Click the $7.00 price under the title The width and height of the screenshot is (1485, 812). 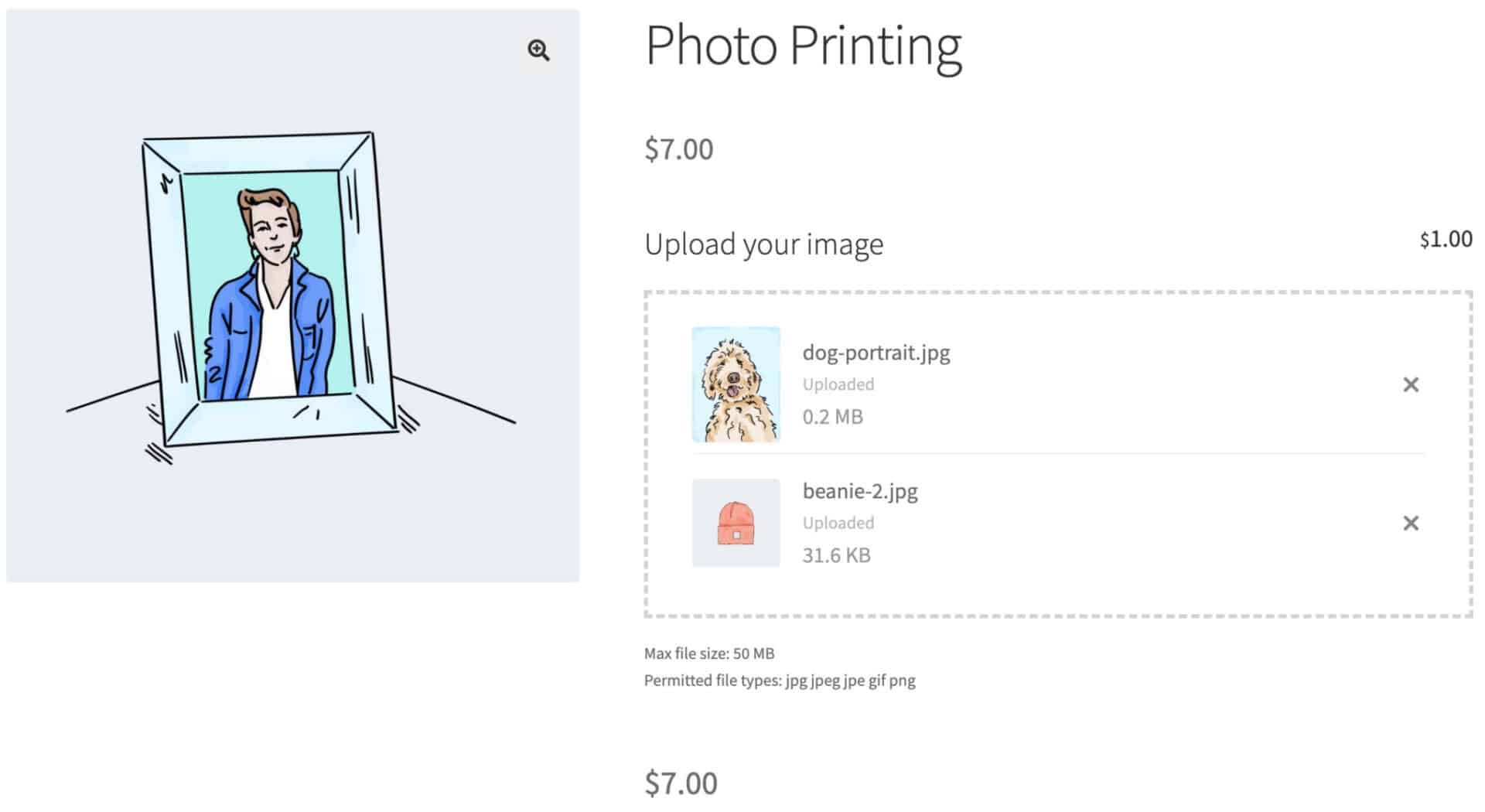coord(678,148)
